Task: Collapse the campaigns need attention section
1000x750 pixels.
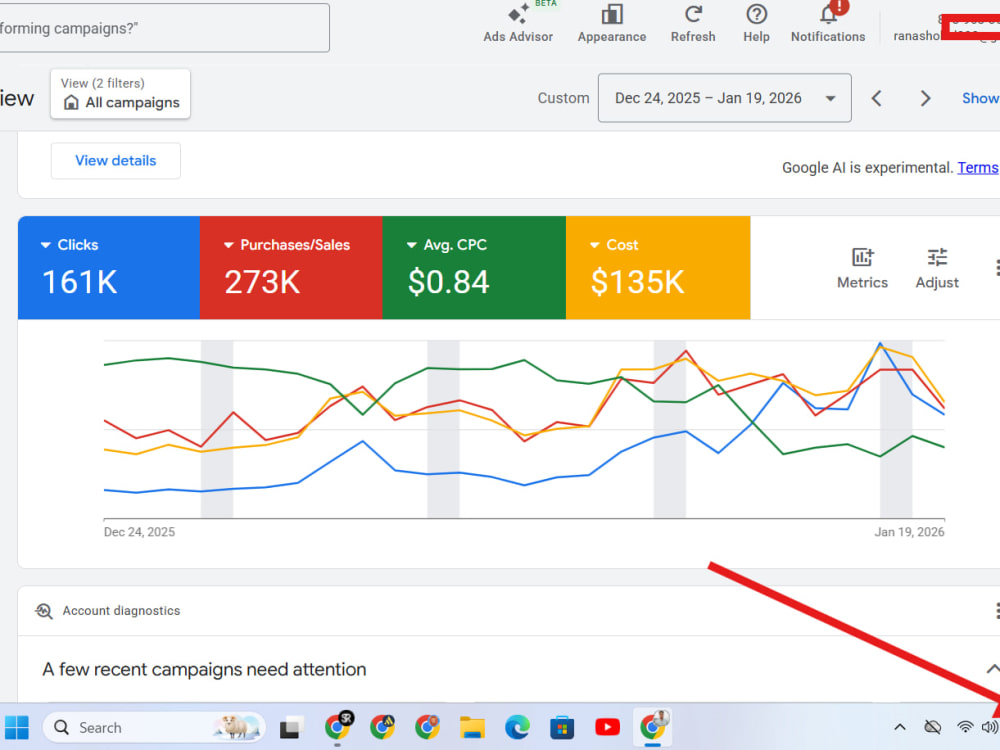Action: click(x=993, y=669)
